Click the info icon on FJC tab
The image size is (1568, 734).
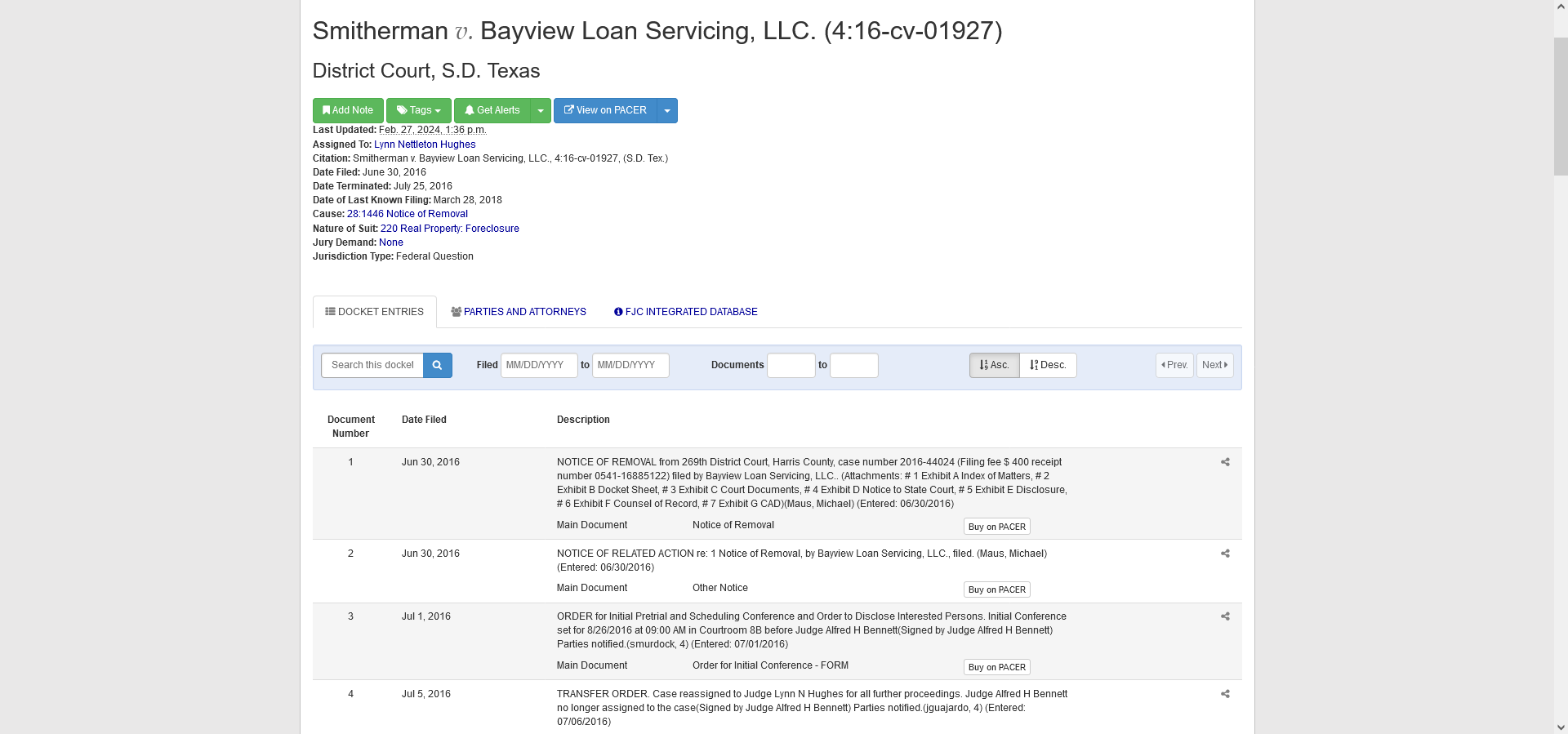(x=618, y=312)
